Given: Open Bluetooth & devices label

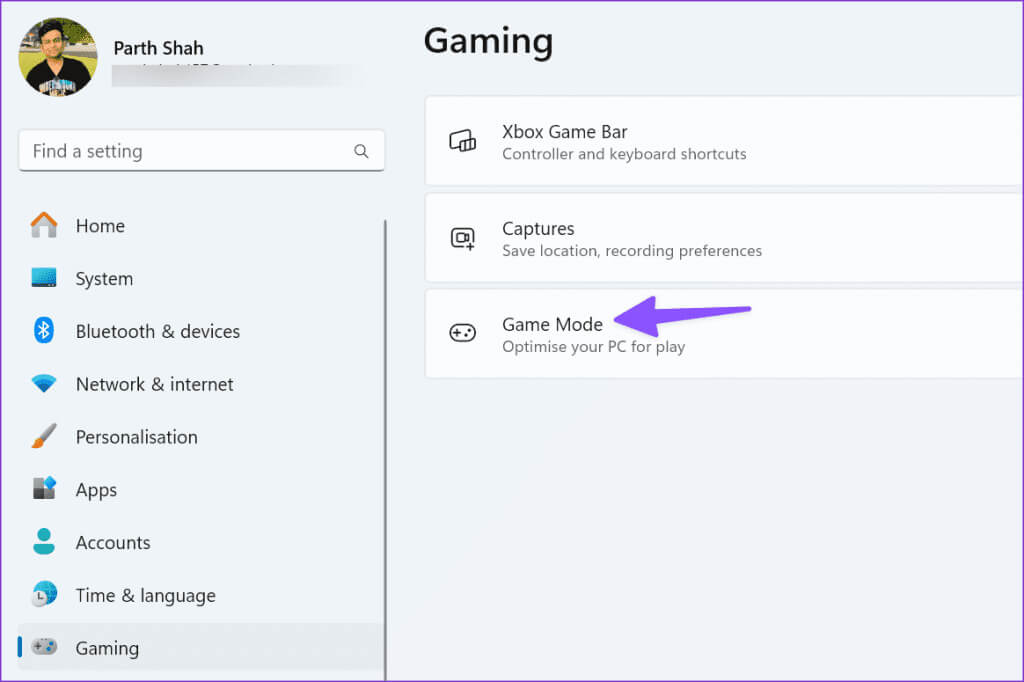Looking at the screenshot, I should [158, 331].
